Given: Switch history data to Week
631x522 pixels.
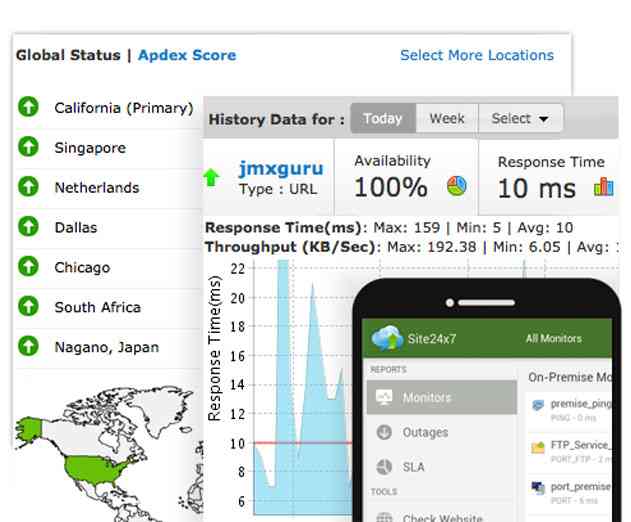Looking at the screenshot, I should [x=447, y=118].
